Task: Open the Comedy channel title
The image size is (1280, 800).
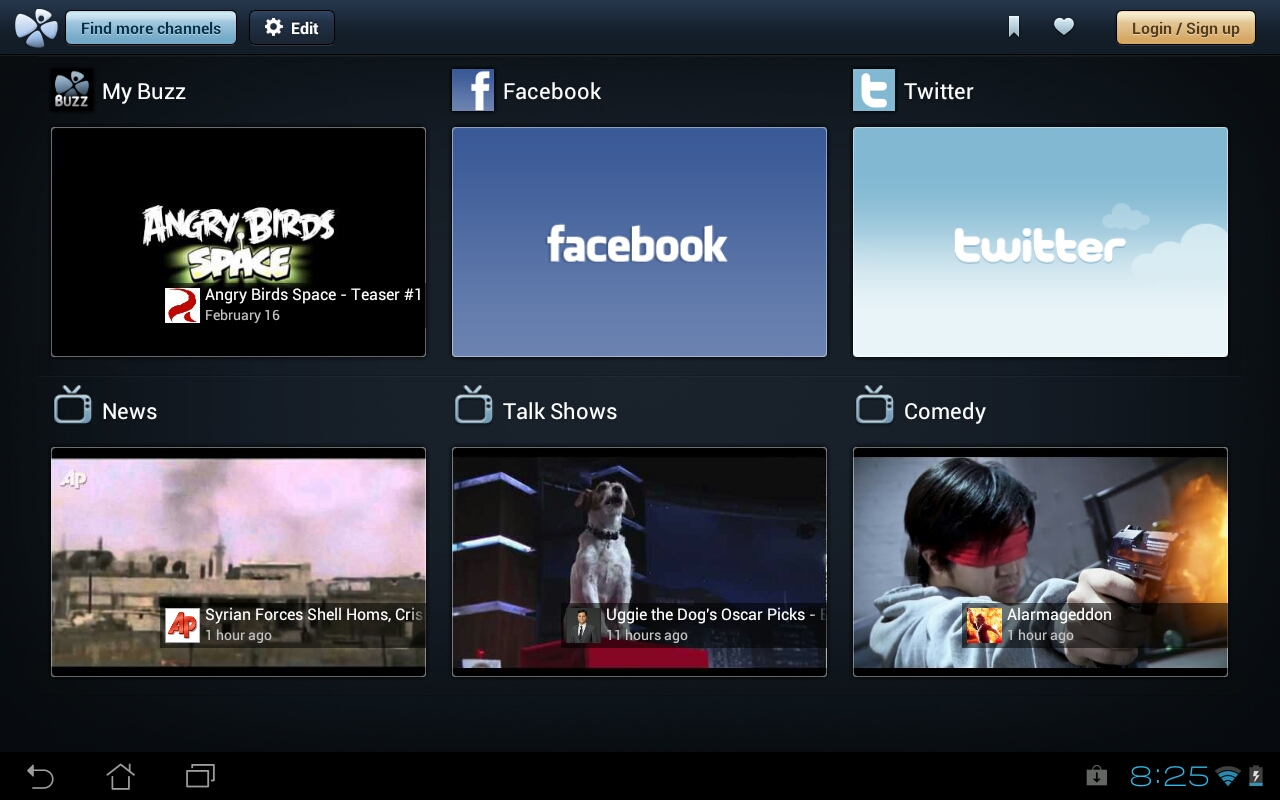Action: pos(945,411)
